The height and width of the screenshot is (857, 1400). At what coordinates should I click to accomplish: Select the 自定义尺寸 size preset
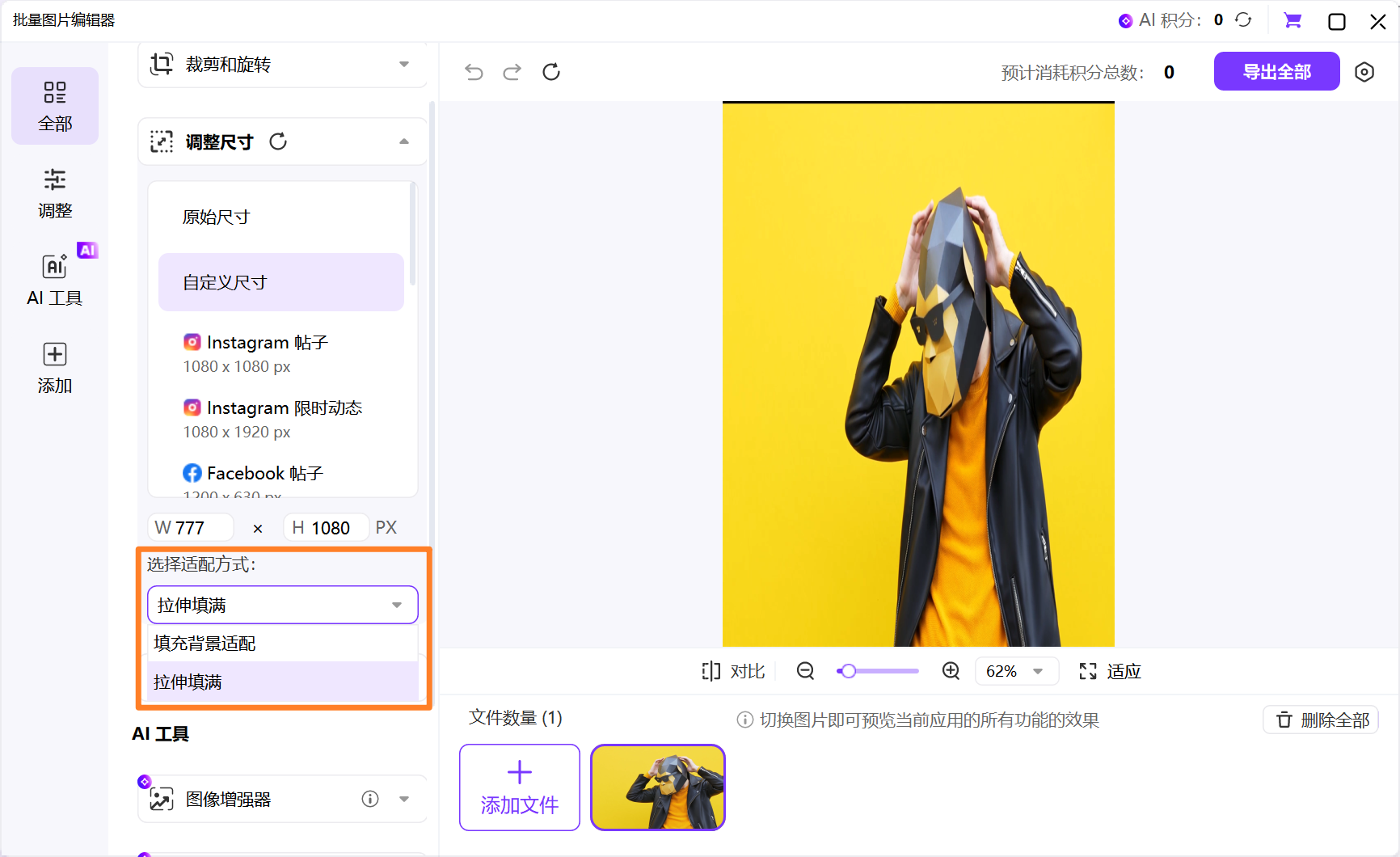pyautogui.click(x=225, y=281)
